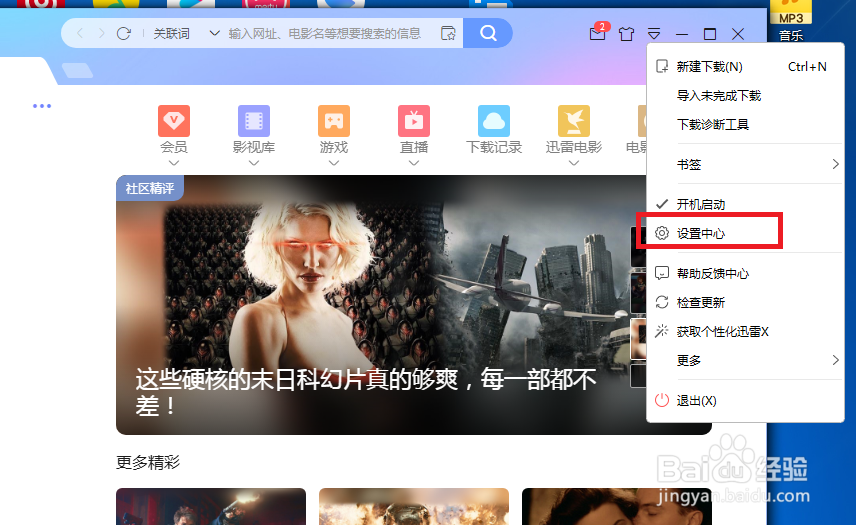The width and height of the screenshot is (856, 525).
Task: Open the skin shirt icon
Action: pos(626,34)
